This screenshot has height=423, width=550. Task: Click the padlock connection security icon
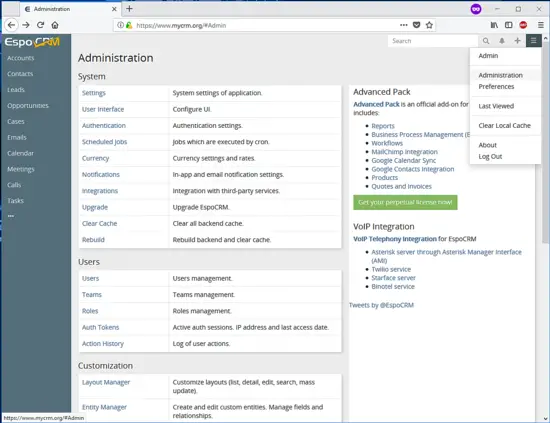129,25
